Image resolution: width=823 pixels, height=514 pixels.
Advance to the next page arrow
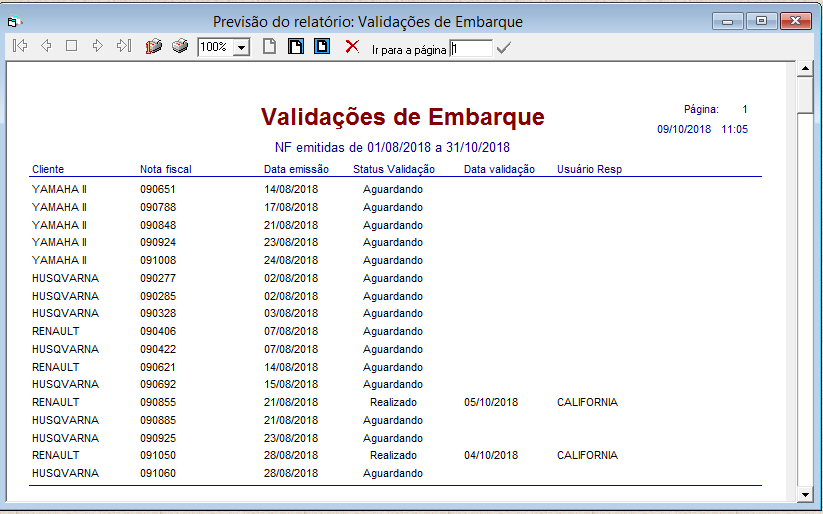point(97,46)
